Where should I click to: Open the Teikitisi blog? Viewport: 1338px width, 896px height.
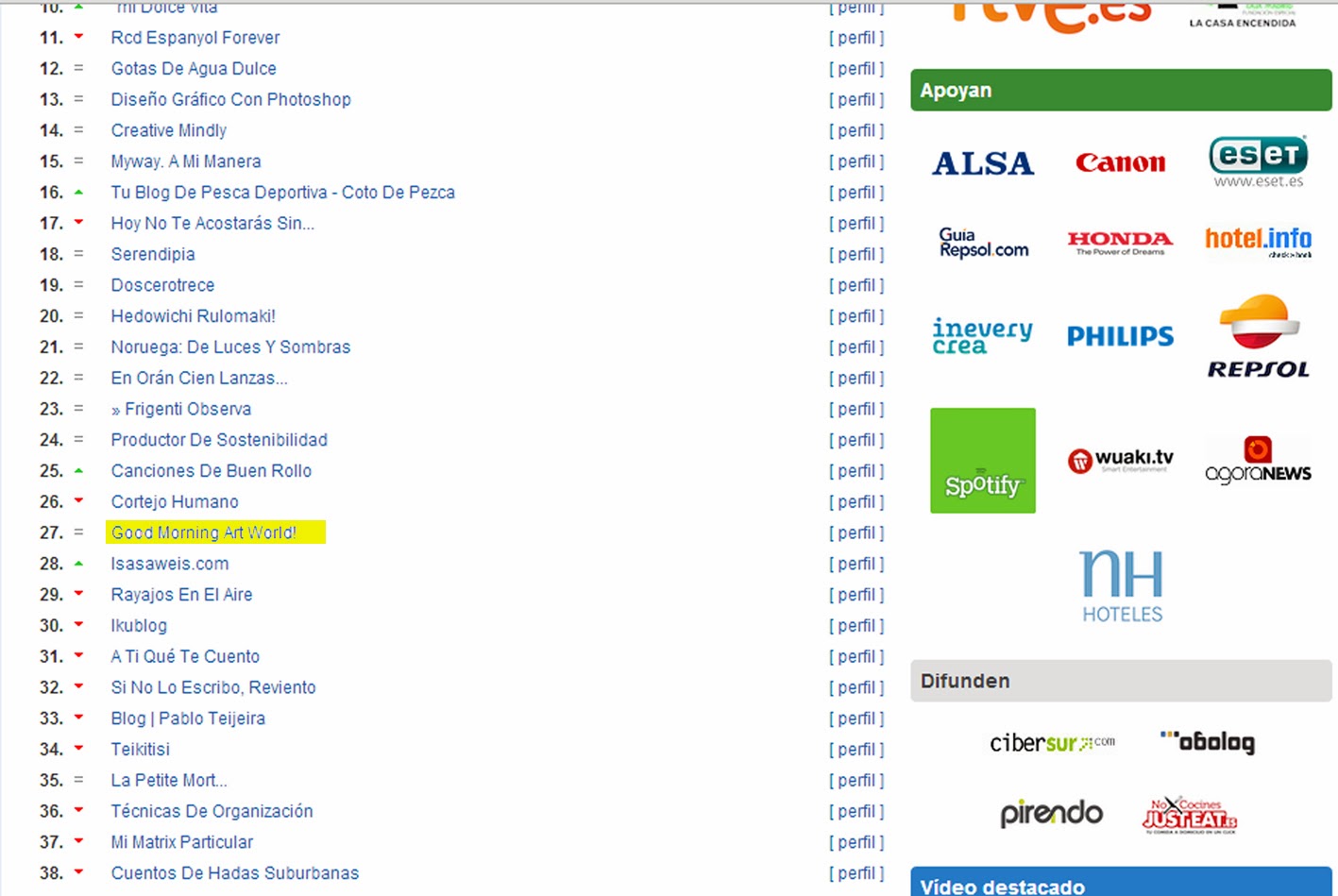pyautogui.click(x=141, y=750)
